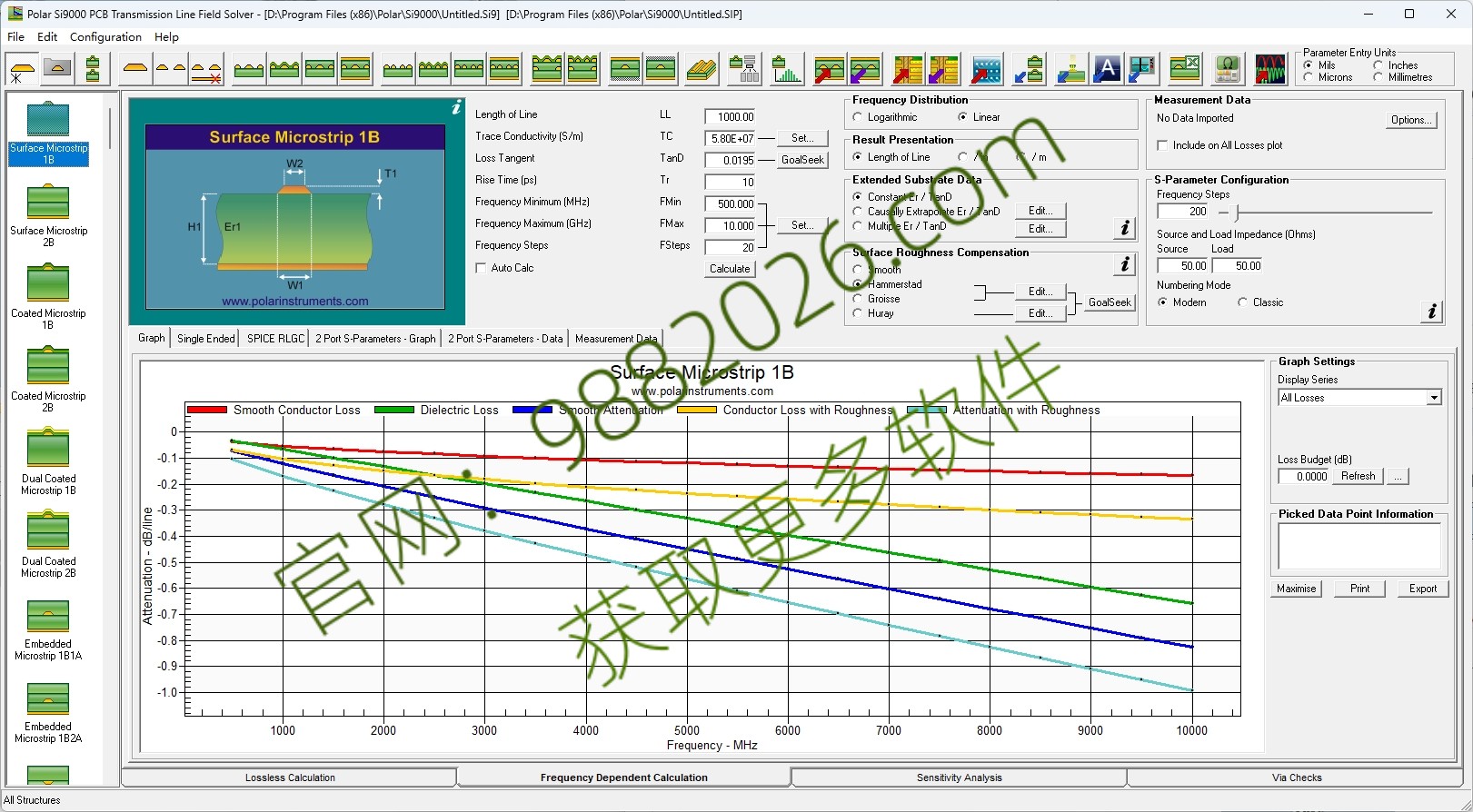This screenshot has width=1473, height=812.
Task: Select the two traces with red X icon
Action: point(207,69)
